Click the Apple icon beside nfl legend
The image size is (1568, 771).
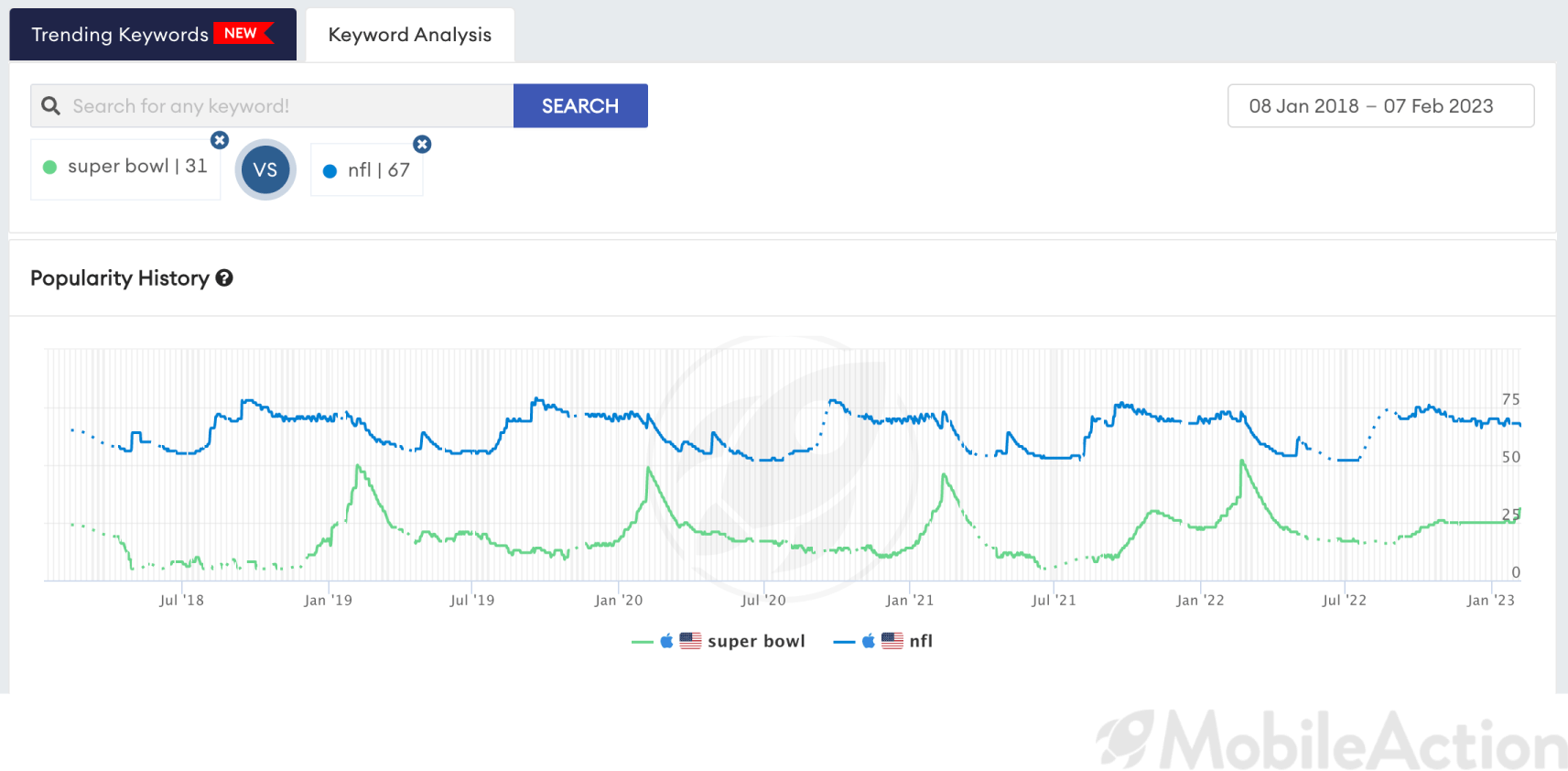(869, 641)
